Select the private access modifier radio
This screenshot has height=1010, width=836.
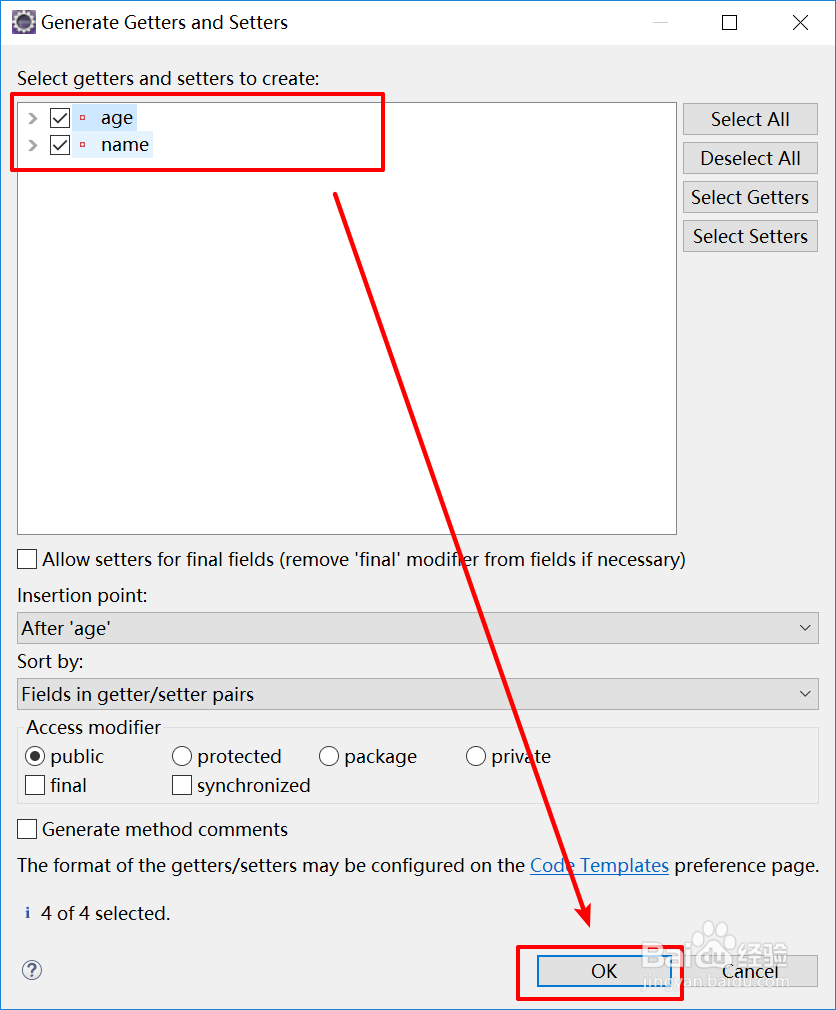(475, 756)
